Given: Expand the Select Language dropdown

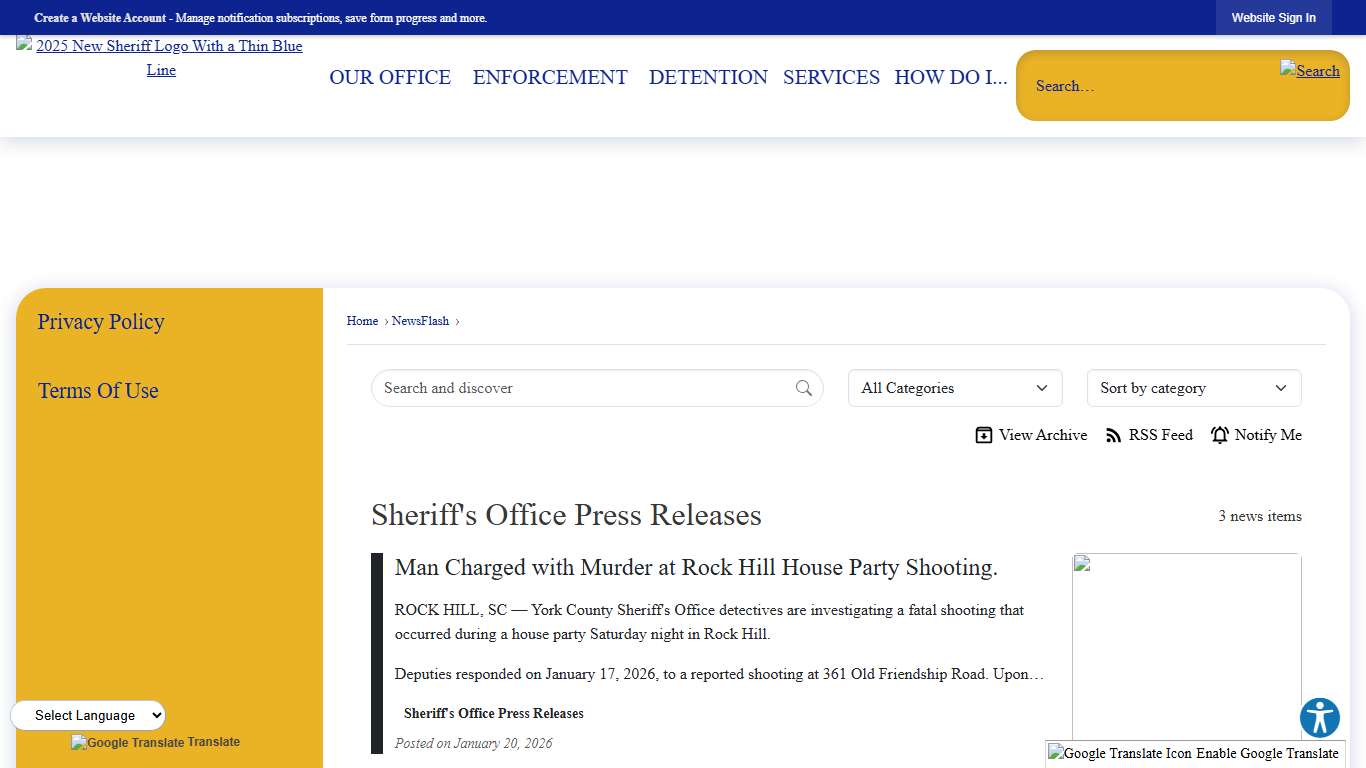Looking at the screenshot, I should pos(88,715).
